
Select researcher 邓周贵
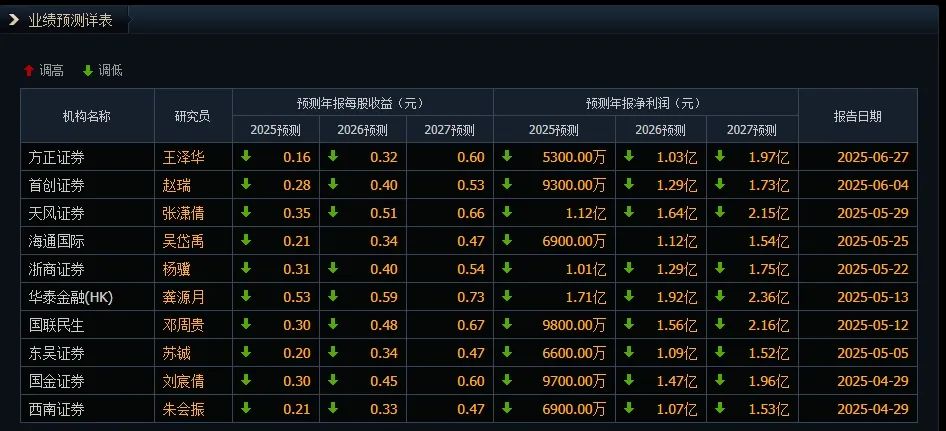click(x=183, y=325)
